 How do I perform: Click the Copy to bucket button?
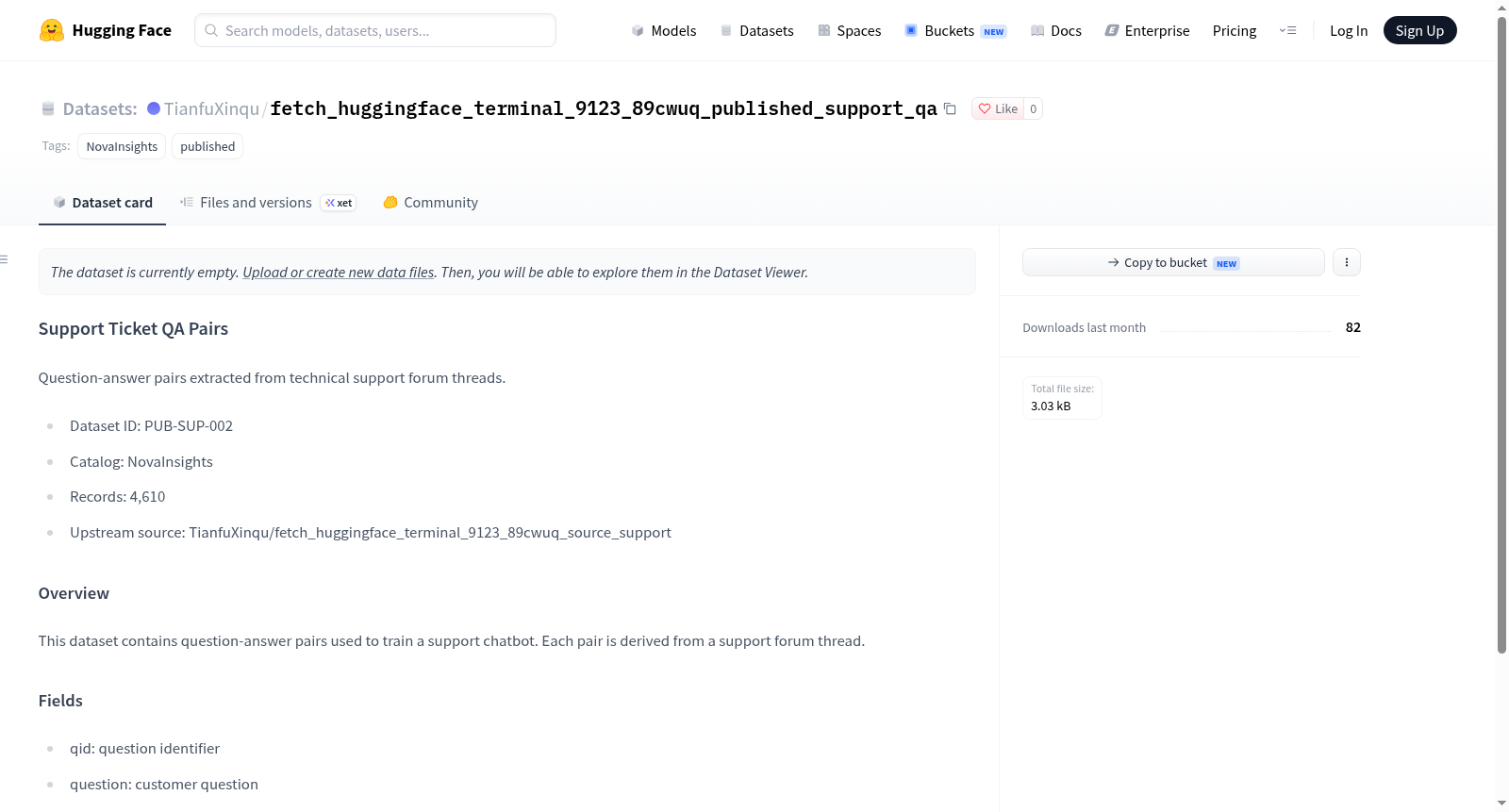click(x=1173, y=262)
